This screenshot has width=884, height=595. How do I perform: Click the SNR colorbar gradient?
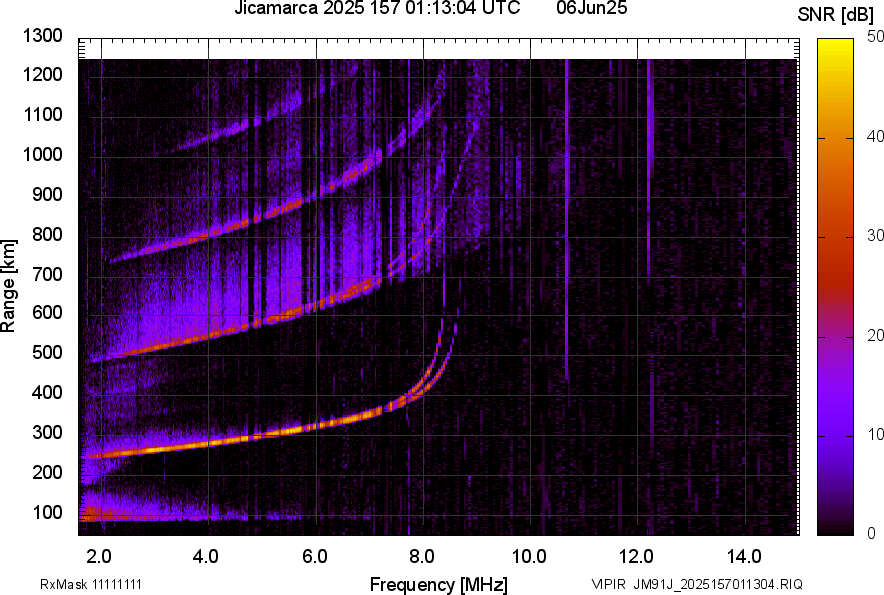point(835,287)
